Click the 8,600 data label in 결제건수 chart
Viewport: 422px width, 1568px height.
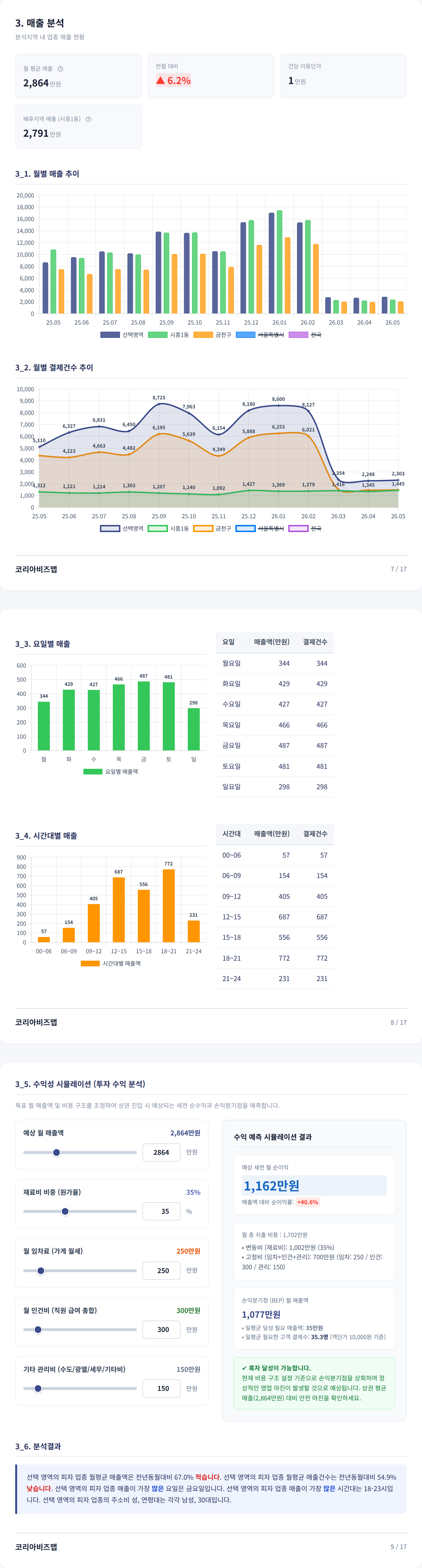pyautogui.click(x=278, y=399)
